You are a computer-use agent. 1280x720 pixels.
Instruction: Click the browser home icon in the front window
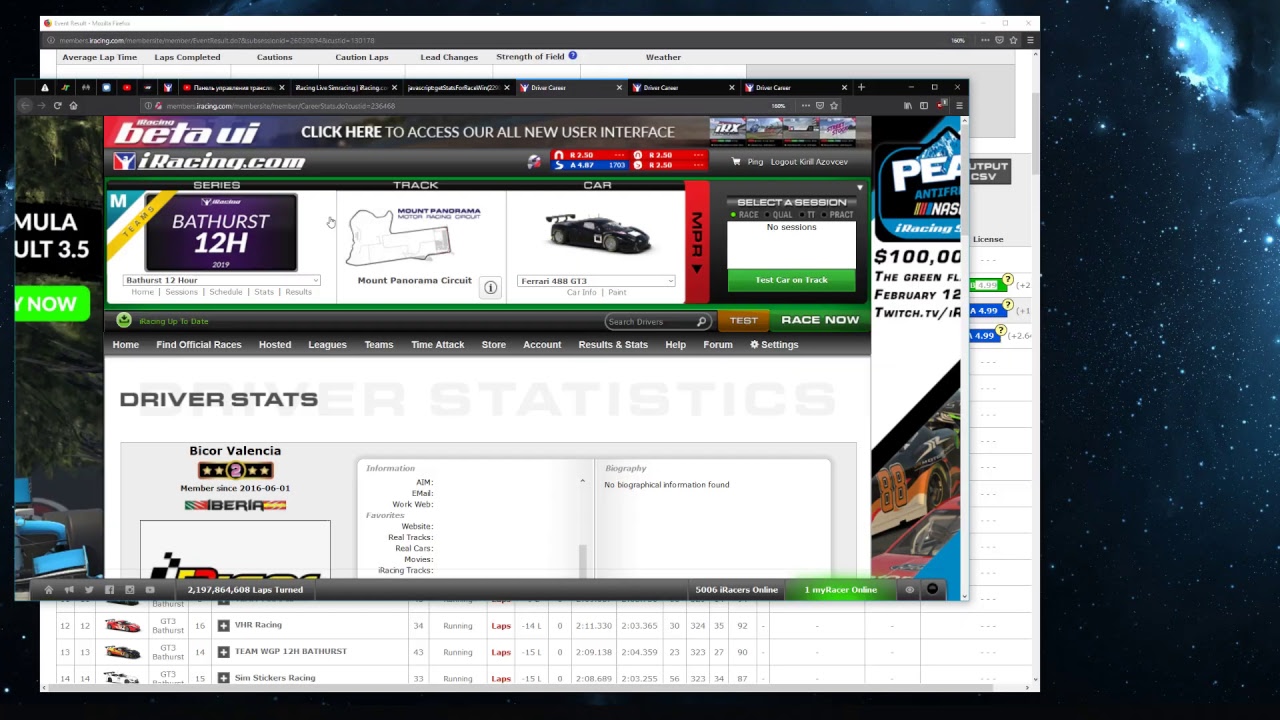pyautogui.click(x=73, y=105)
